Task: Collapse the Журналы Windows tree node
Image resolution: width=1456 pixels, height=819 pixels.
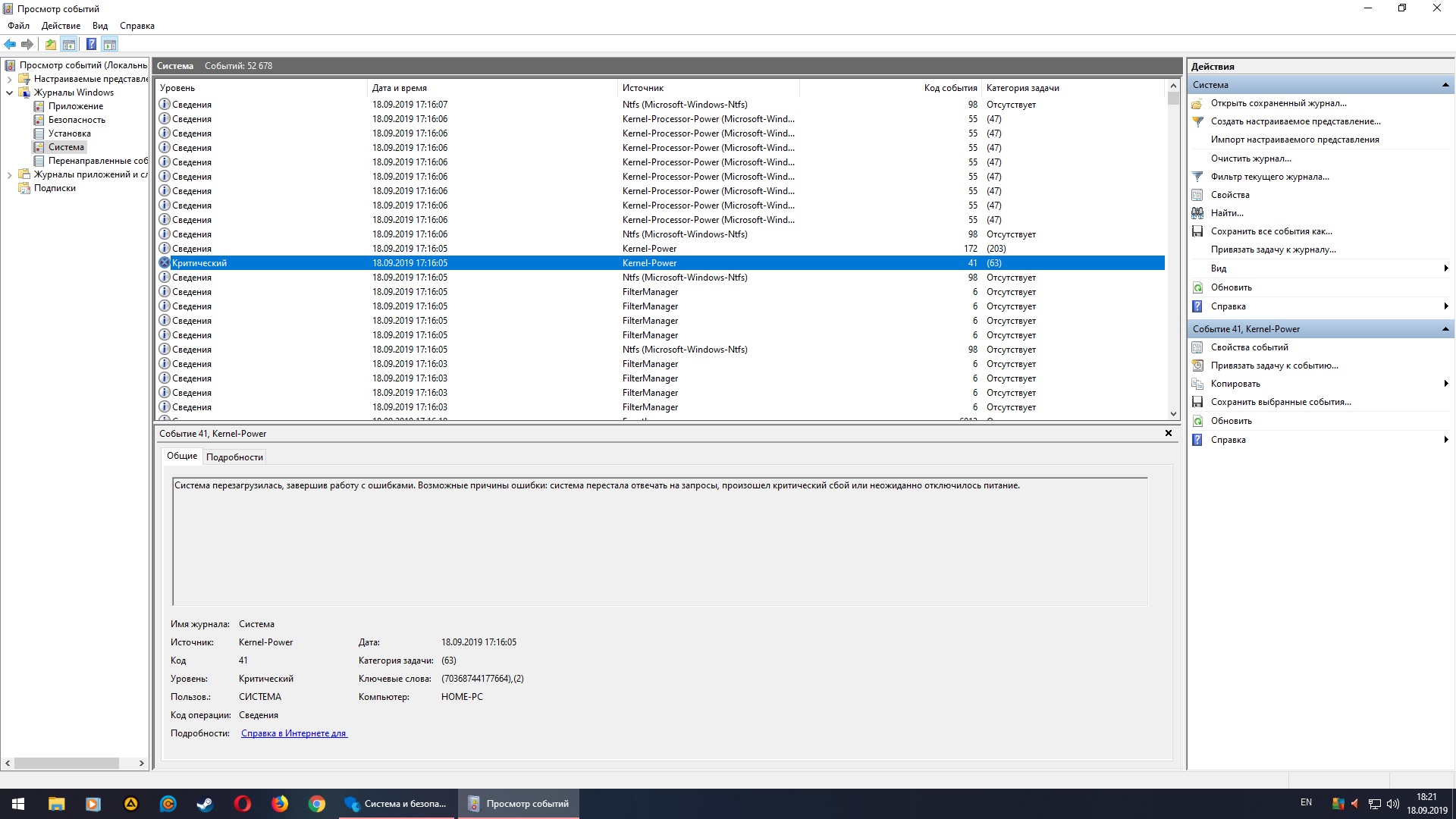Action: click(x=9, y=93)
